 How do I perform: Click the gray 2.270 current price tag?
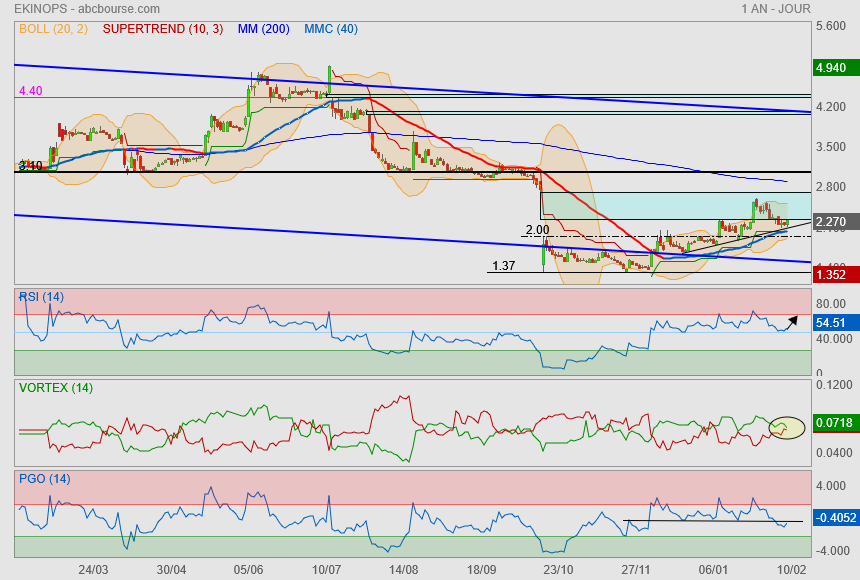click(832, 222)
